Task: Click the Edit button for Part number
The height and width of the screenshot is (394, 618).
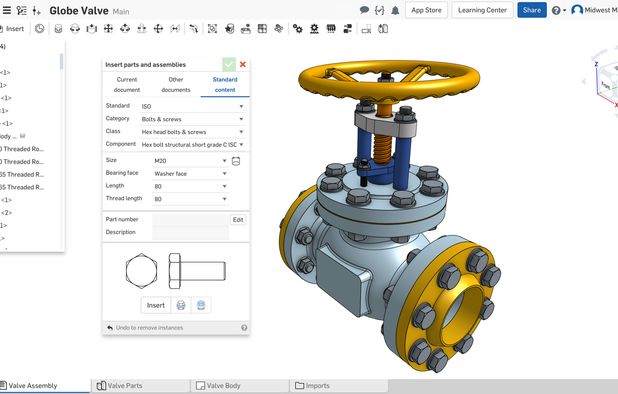Action: tap(238, 220)
